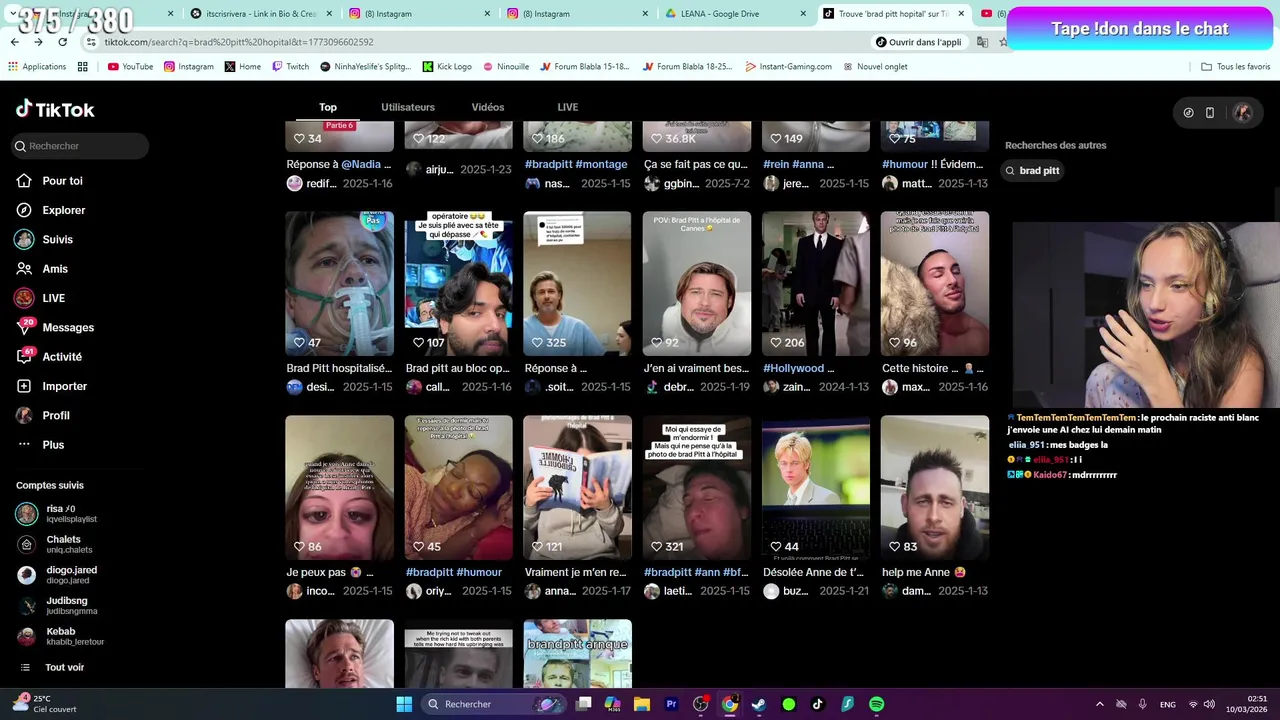Open the 'Je peux pas' video with 86 likes
This screenshot has width=1280, height=720.
(339, 487)
